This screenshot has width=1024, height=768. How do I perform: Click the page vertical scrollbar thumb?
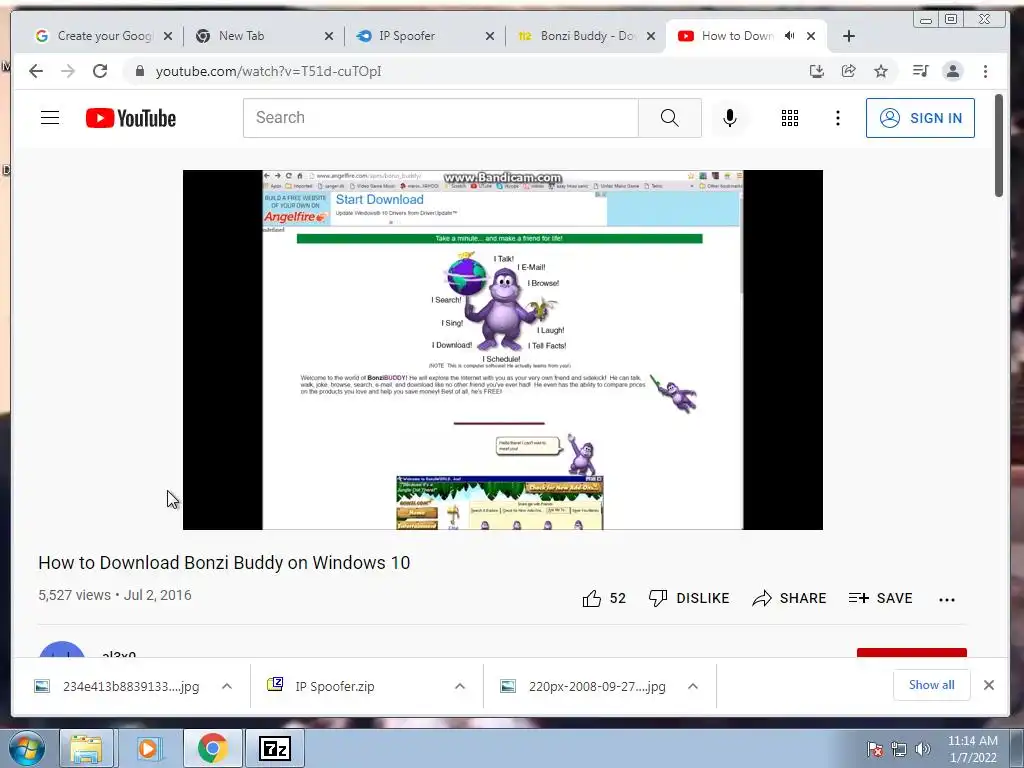click(x=999, y=145)
